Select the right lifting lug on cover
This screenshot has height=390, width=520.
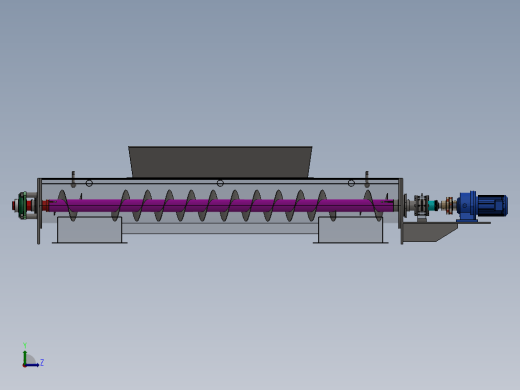point(367,179)
